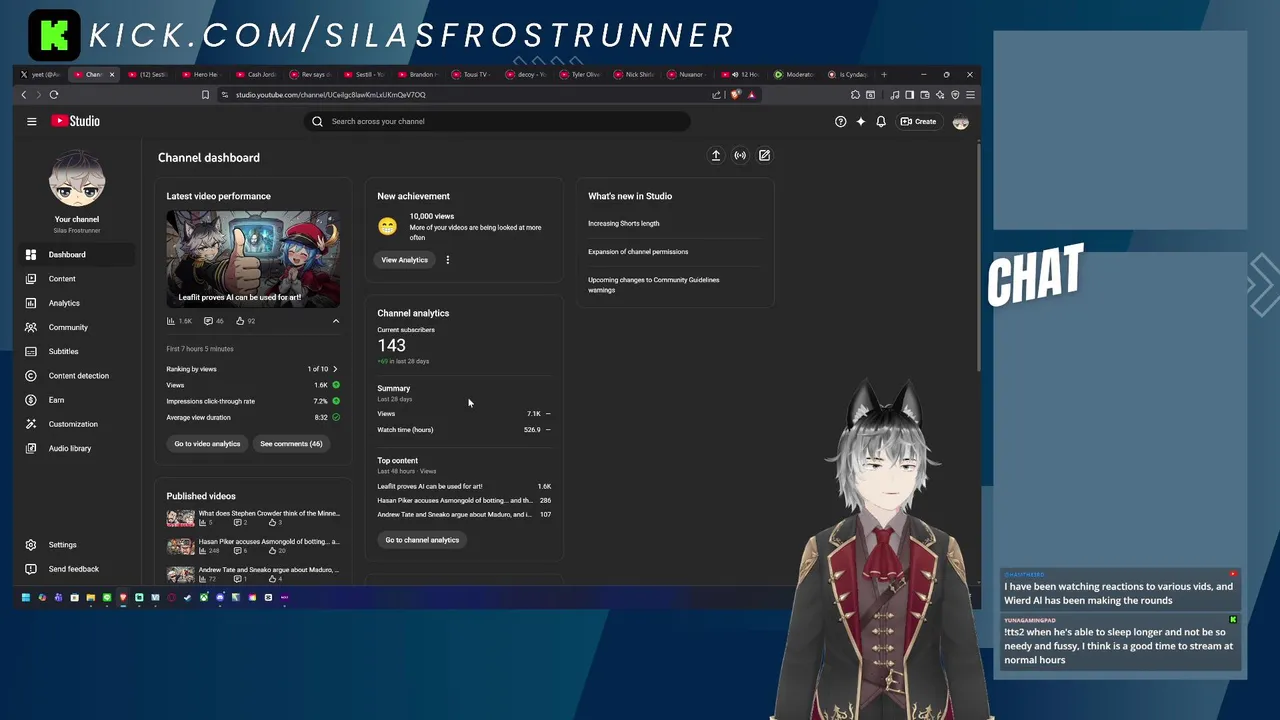Open top content 'Hasan Piker accuses Asmongold' row
1280x720 pixels.
pos(464,500)
